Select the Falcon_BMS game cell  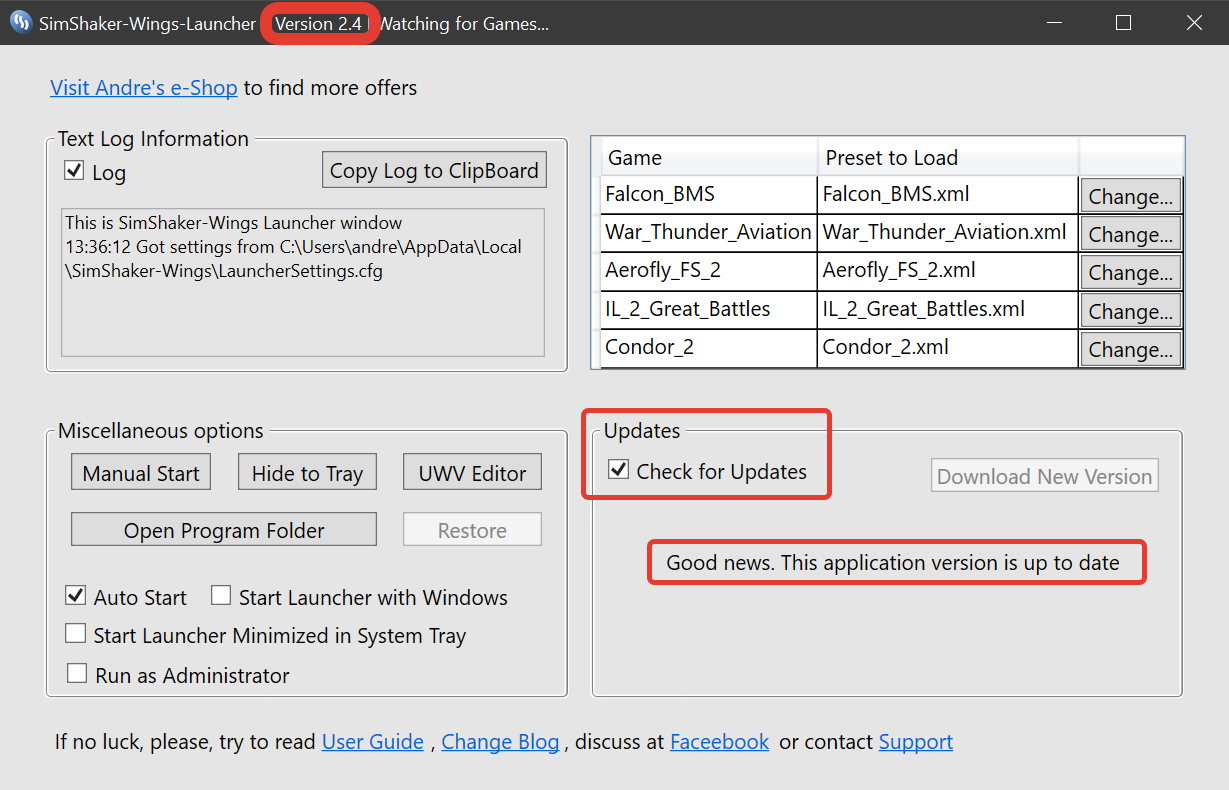708,194
